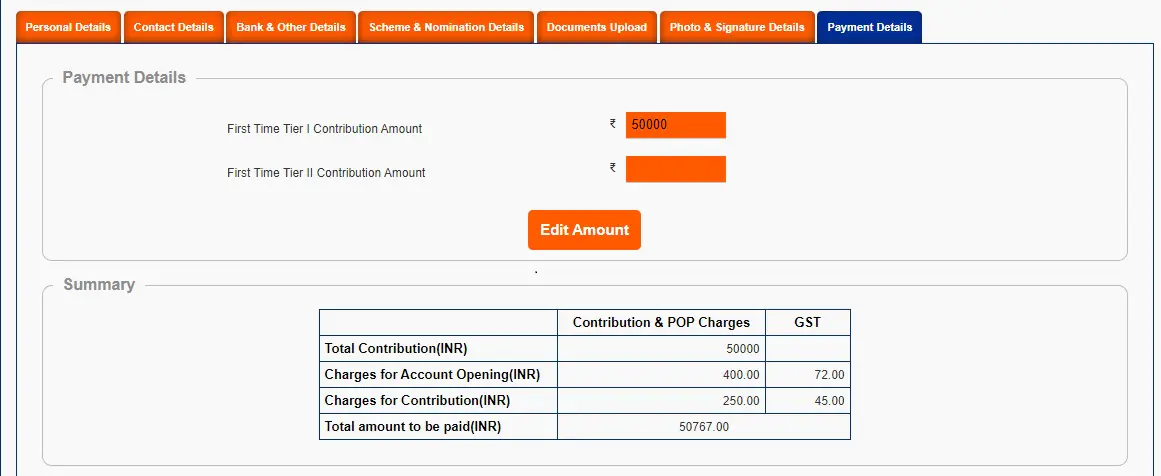This screenshot has width=1161, height=476.
Task: Select 'Charges for Account Opening(INR)' row label
Action: point(432,375)
